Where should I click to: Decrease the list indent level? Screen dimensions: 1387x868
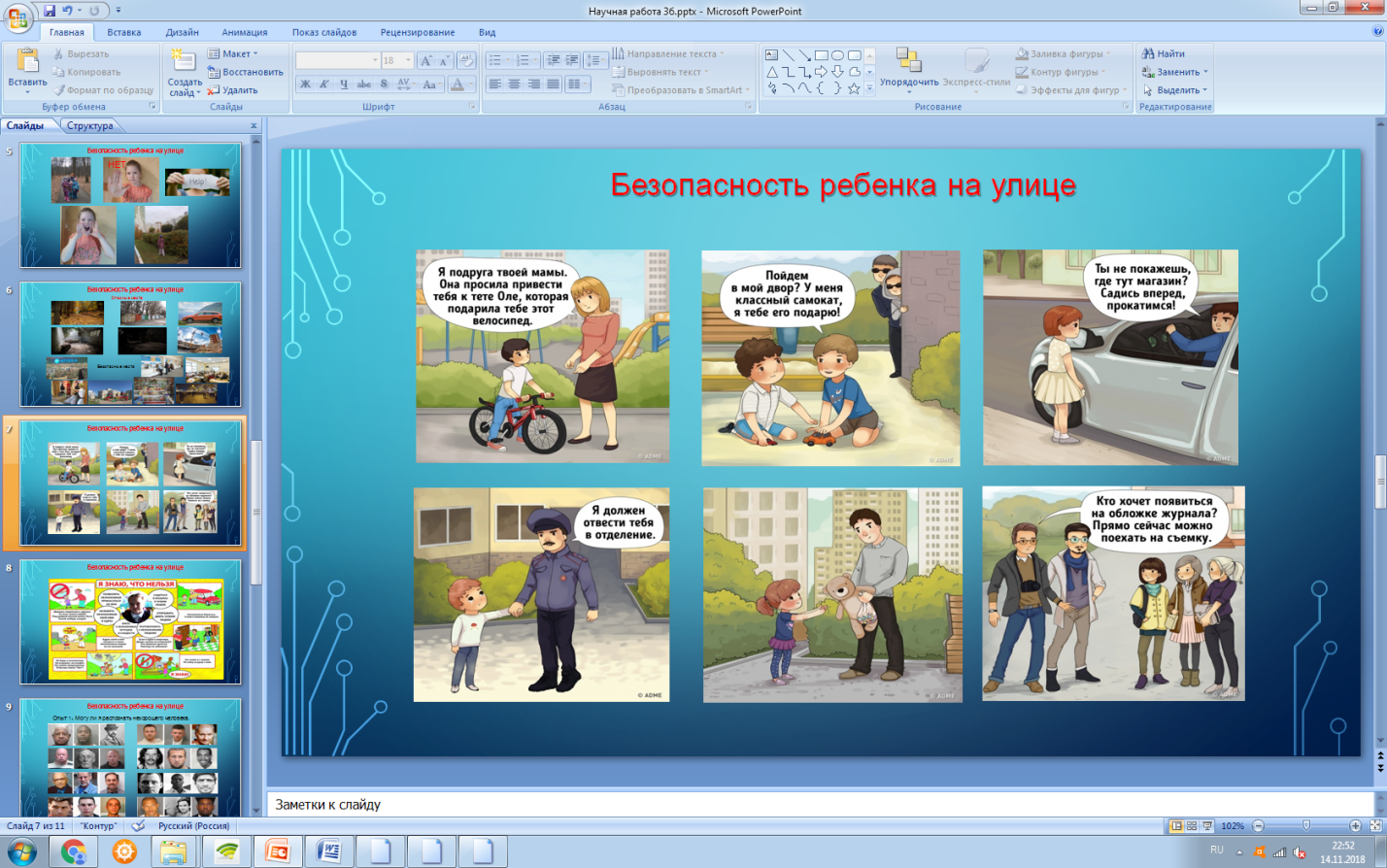click(x=553, y=60)
